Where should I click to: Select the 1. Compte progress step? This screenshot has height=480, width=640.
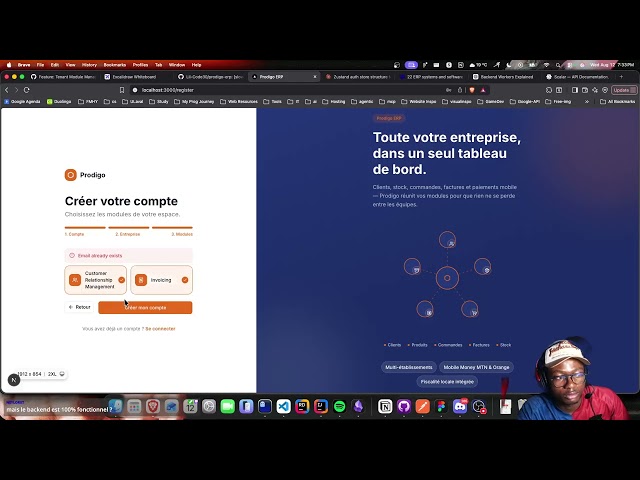74,234
